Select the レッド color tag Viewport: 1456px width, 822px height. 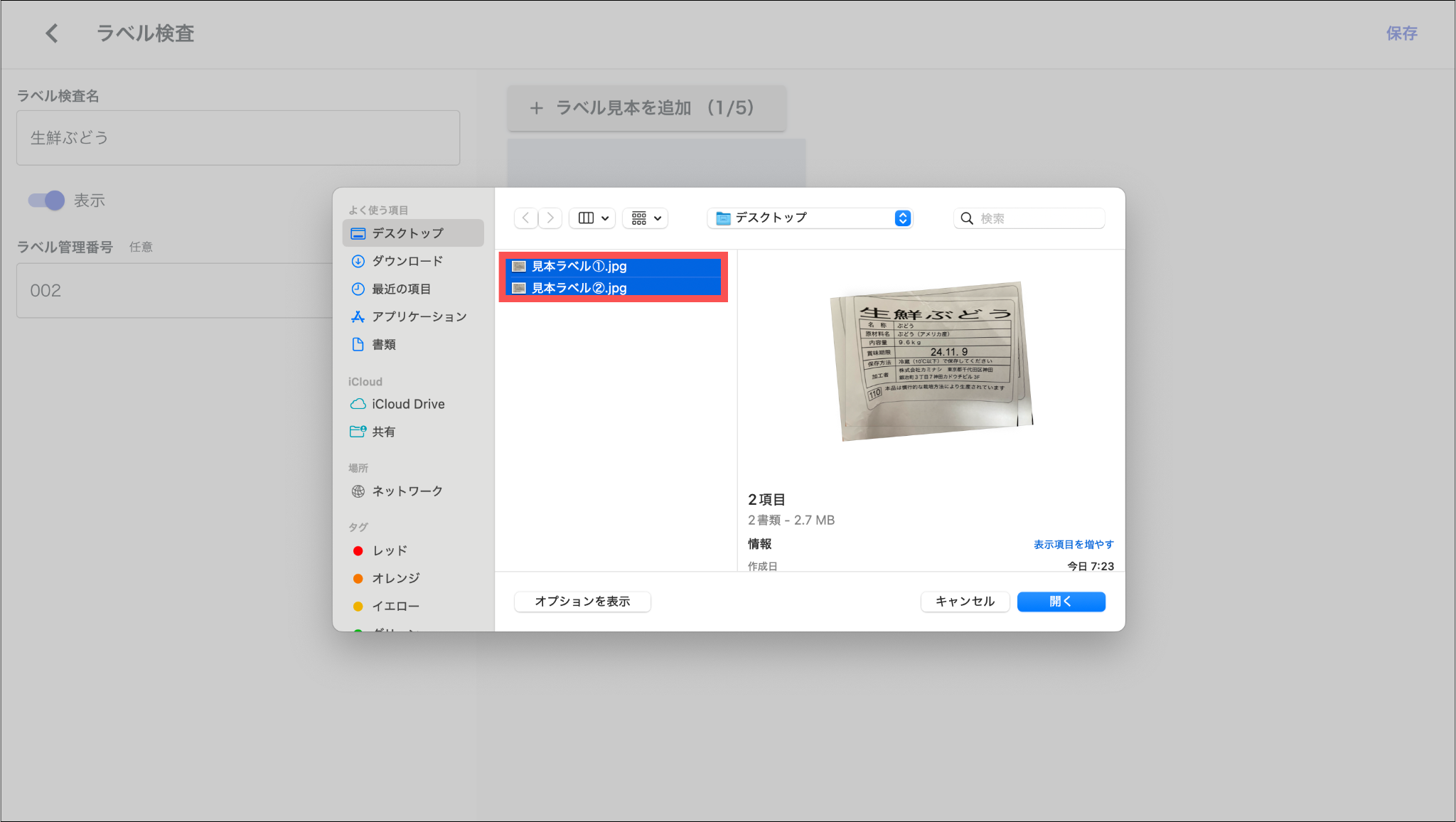pyautogui.click(x=390, y=551)
